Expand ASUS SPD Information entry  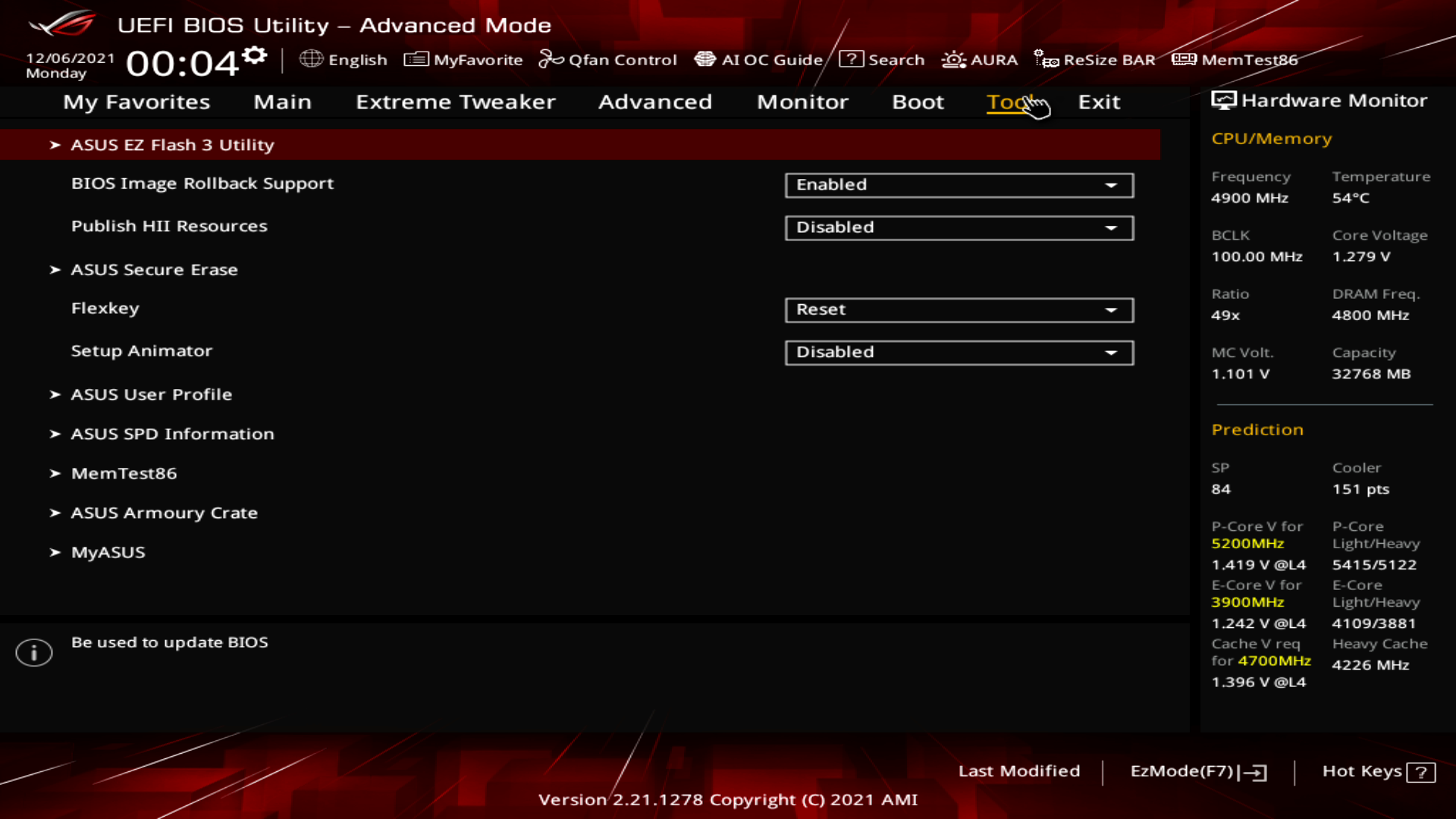[172, 434]
